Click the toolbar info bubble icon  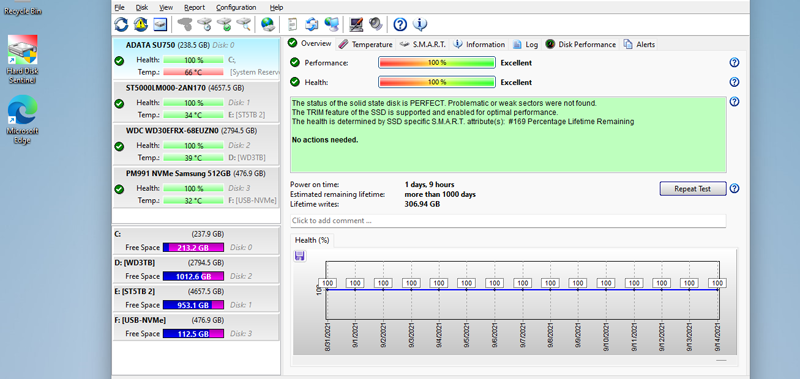coord(420,24)
